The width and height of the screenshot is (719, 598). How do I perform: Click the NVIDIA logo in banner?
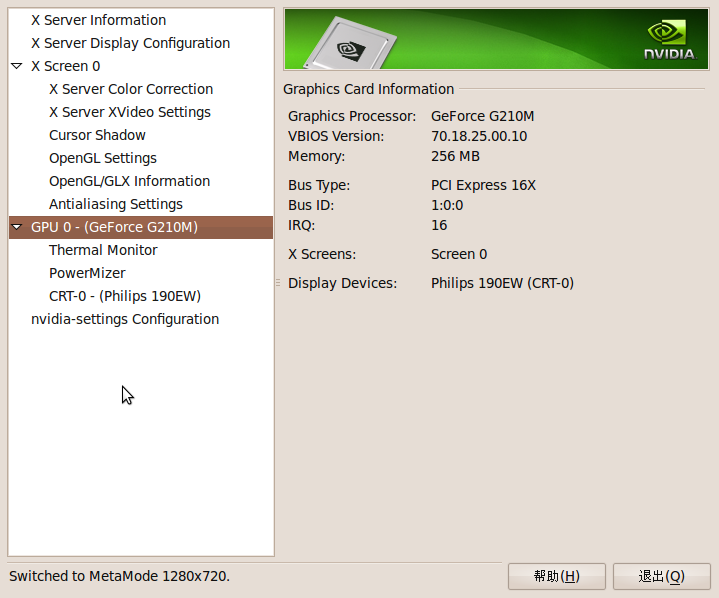(x=670, y=40)
